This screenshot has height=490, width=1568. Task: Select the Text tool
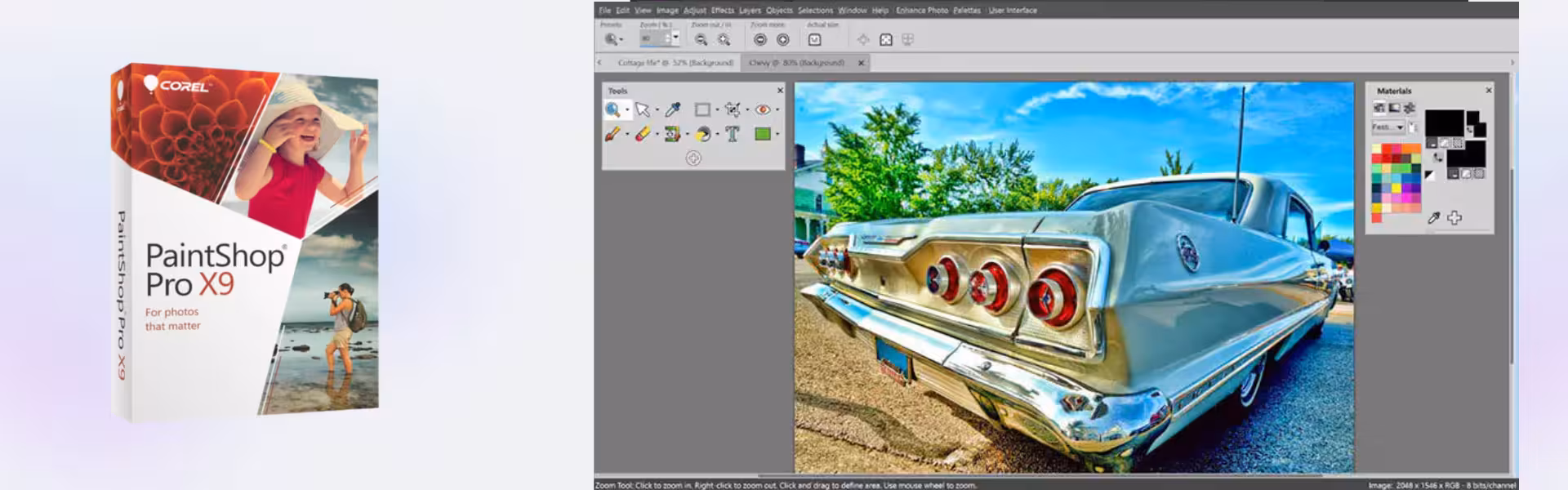[x=733, y=134]
